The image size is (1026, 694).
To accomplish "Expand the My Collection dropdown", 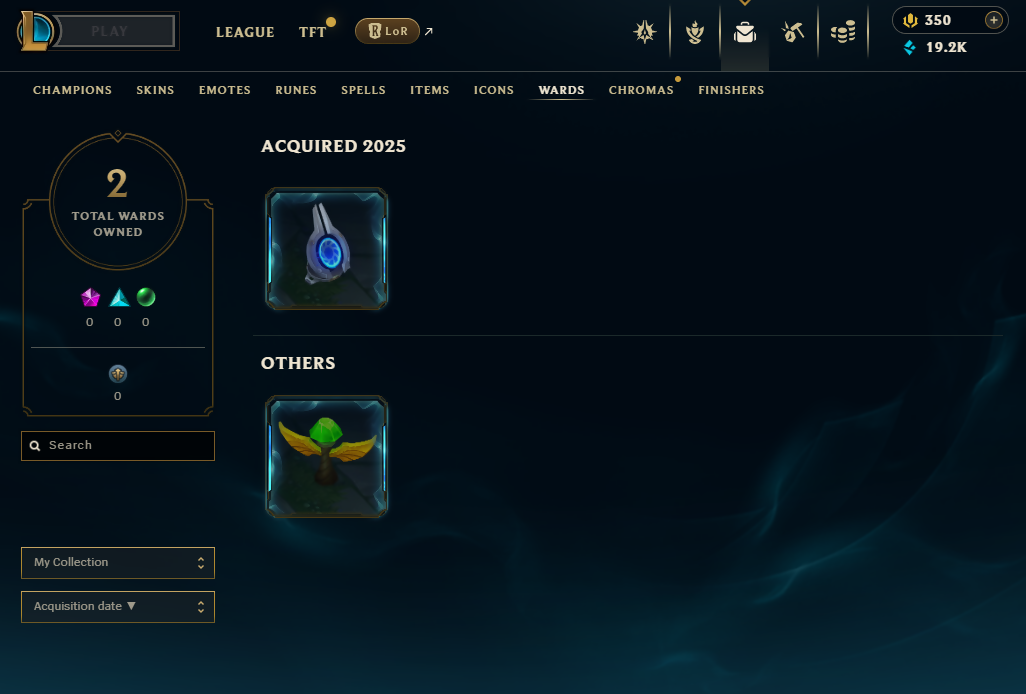I will [x=118, y=563].
